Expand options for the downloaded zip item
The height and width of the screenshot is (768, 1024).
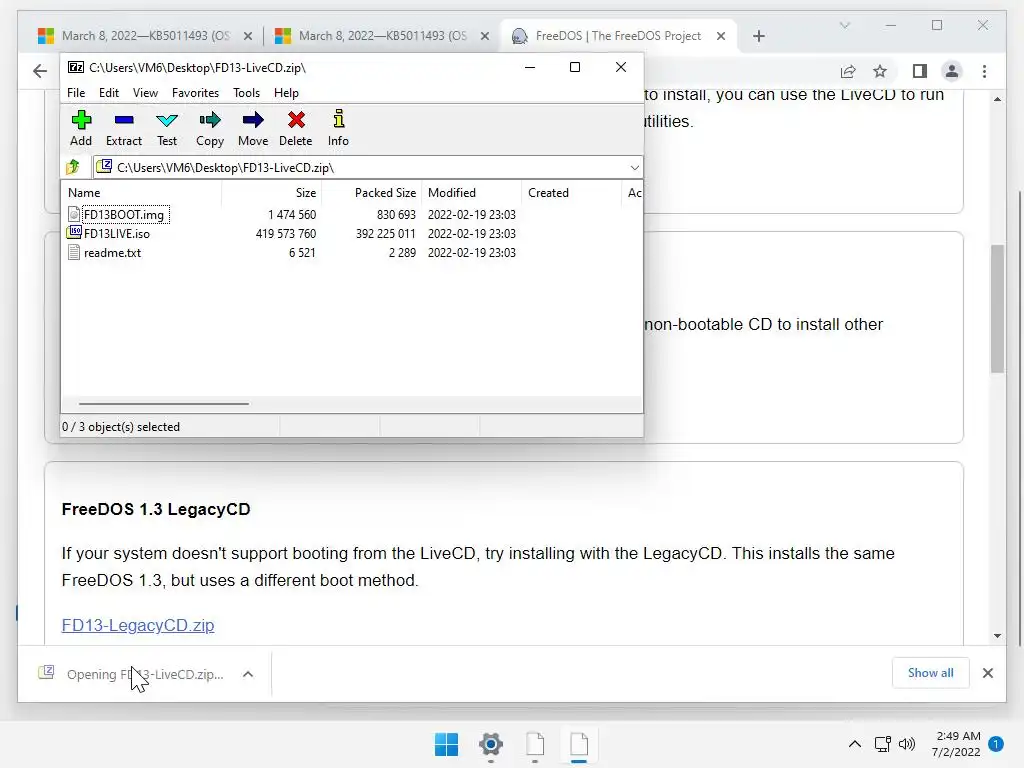tap(248, 674)
